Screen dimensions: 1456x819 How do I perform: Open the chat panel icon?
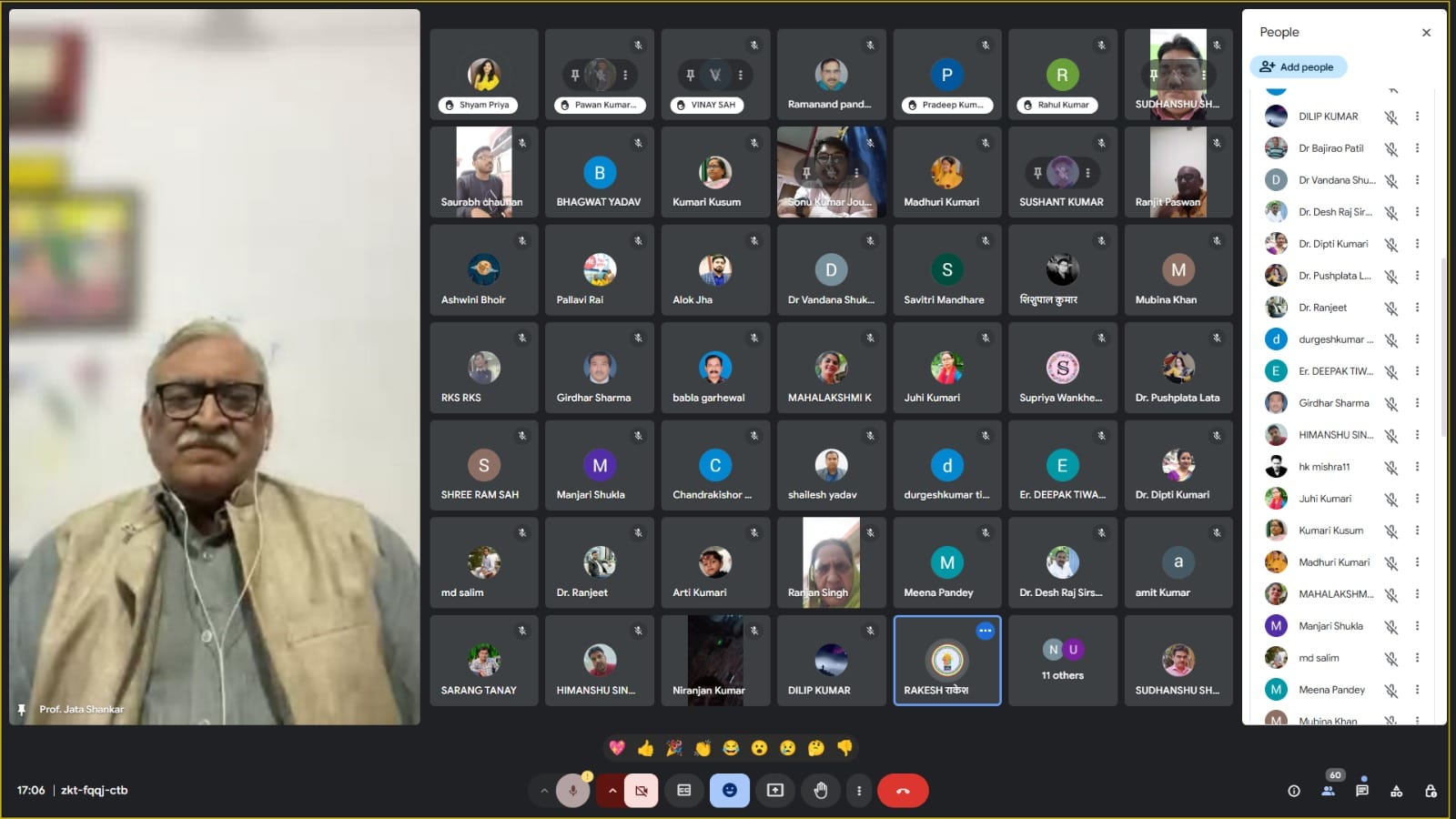(x=1361, y=791)
